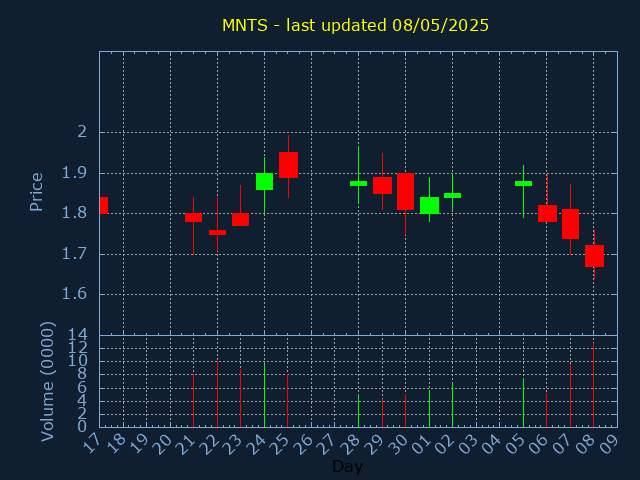
Task: Click the day axis label 17
Action: (91, 443)
